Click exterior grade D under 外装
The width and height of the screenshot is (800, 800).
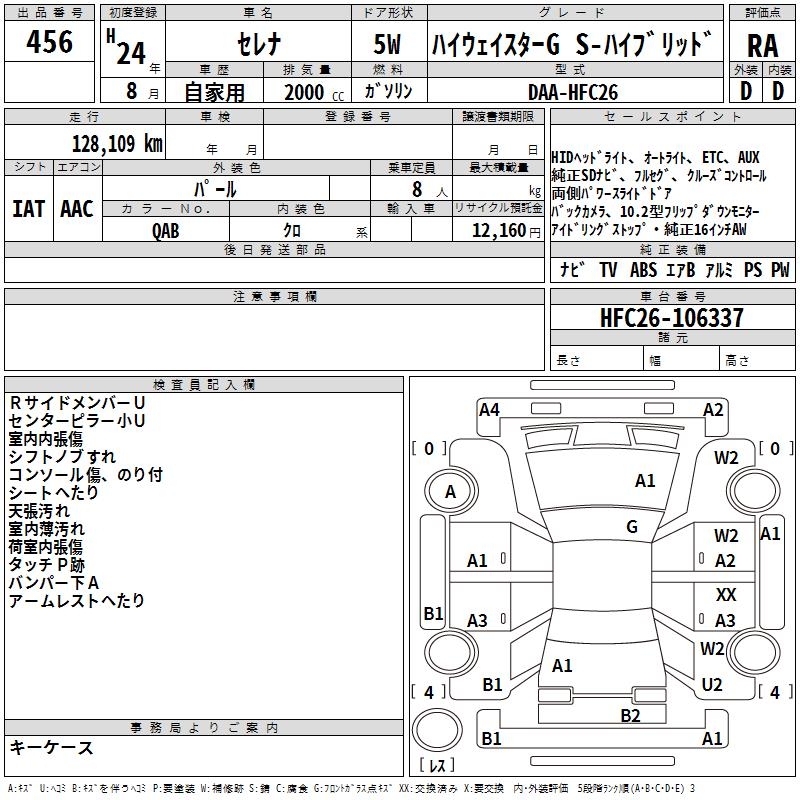(746, 91)
